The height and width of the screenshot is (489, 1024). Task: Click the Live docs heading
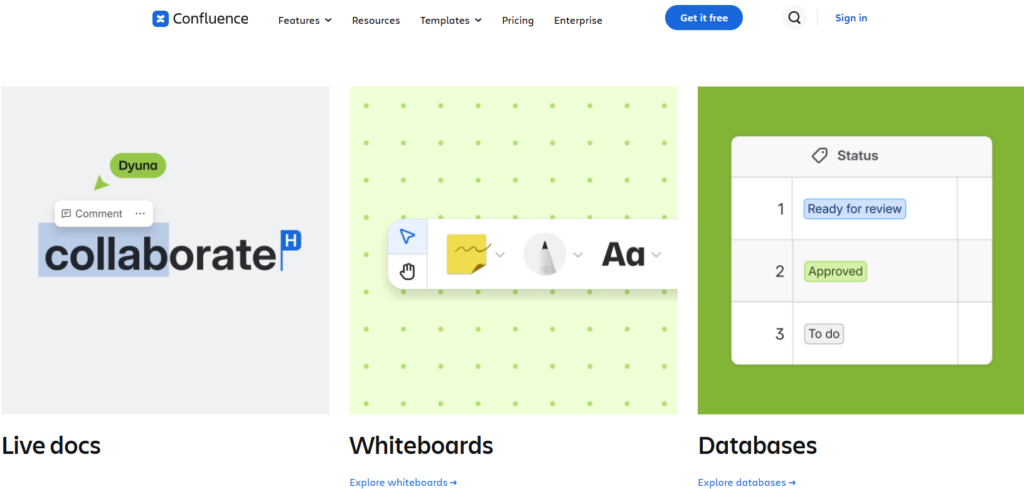coord(51,445)
